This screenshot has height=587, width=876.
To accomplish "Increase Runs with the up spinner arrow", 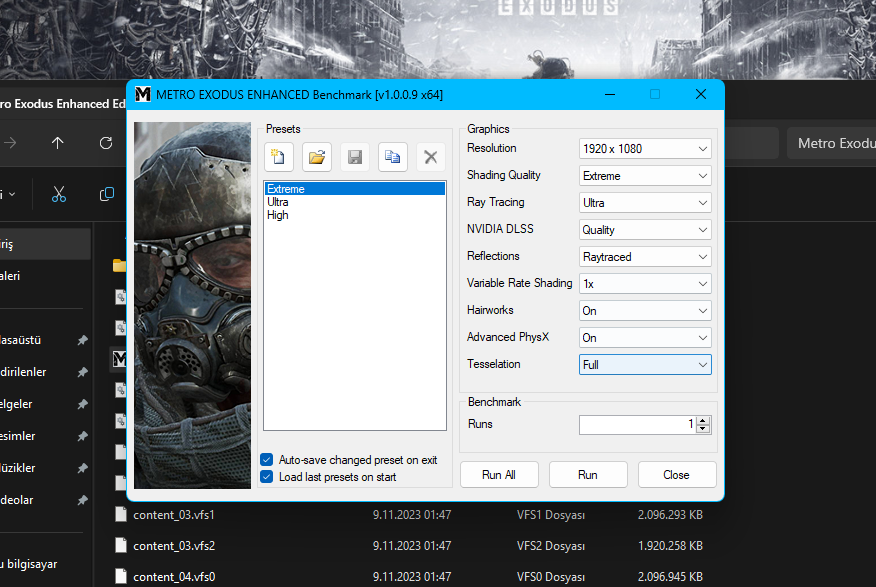I will coord(703,421).
